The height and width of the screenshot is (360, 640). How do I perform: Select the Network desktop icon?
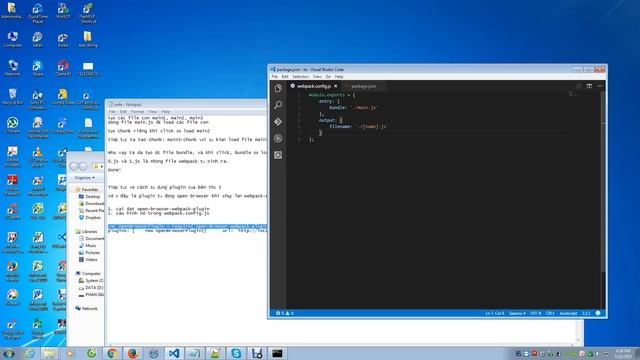(x=12, y=69)
